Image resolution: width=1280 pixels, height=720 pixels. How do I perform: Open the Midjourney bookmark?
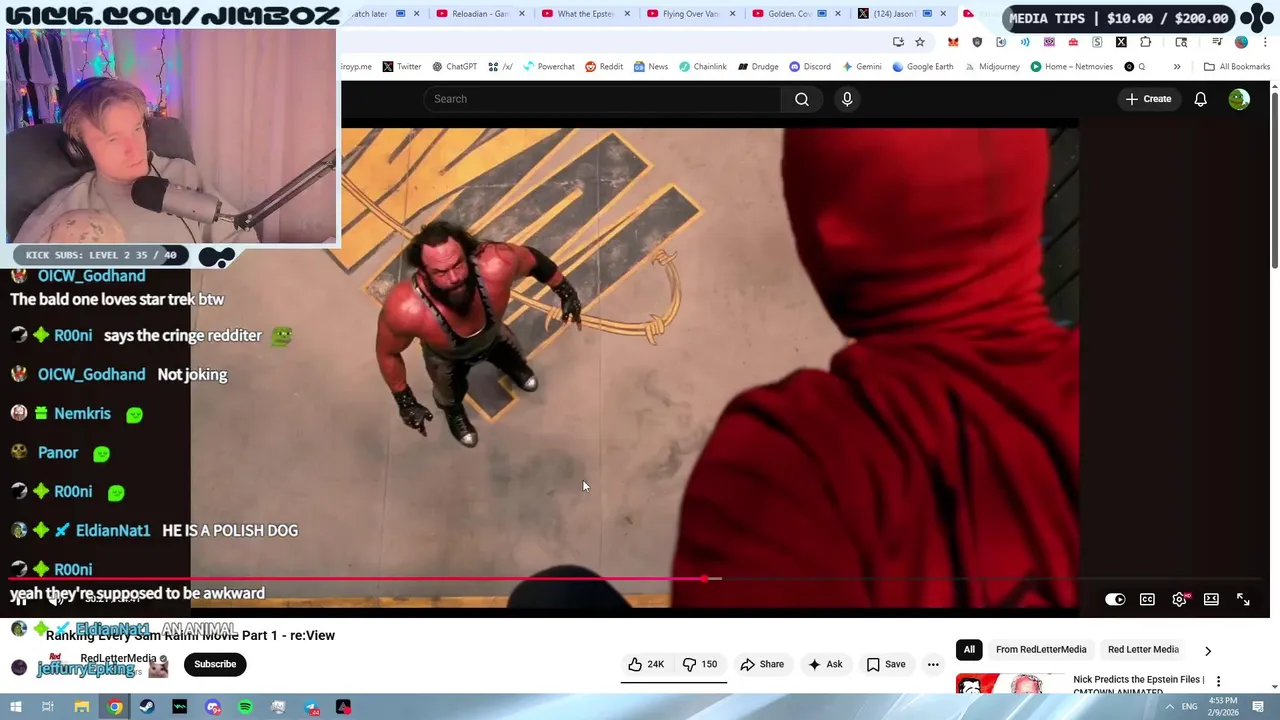click(991, 67)
